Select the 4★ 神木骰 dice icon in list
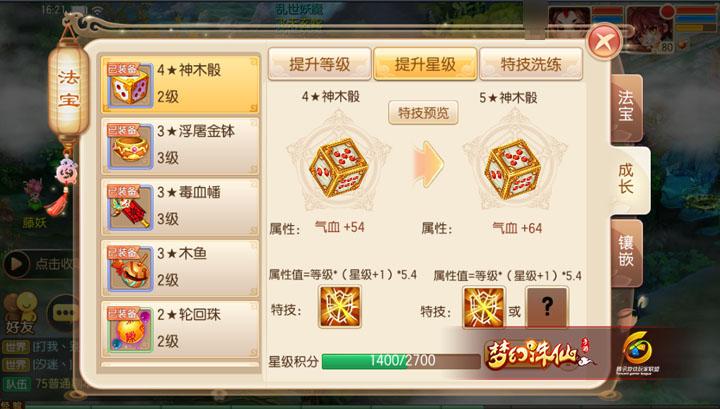This screenshot has width=720, height=409. coord(130,86)
